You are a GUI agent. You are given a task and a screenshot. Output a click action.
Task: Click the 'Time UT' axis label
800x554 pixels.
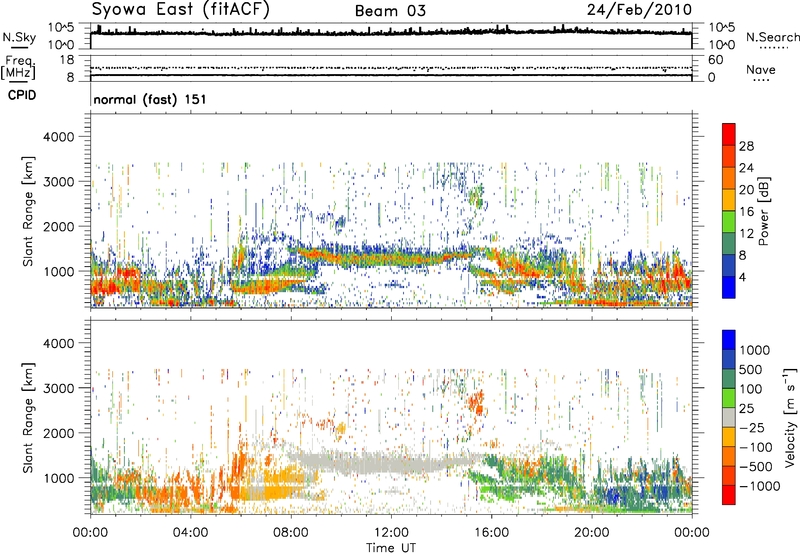point(391,548)
